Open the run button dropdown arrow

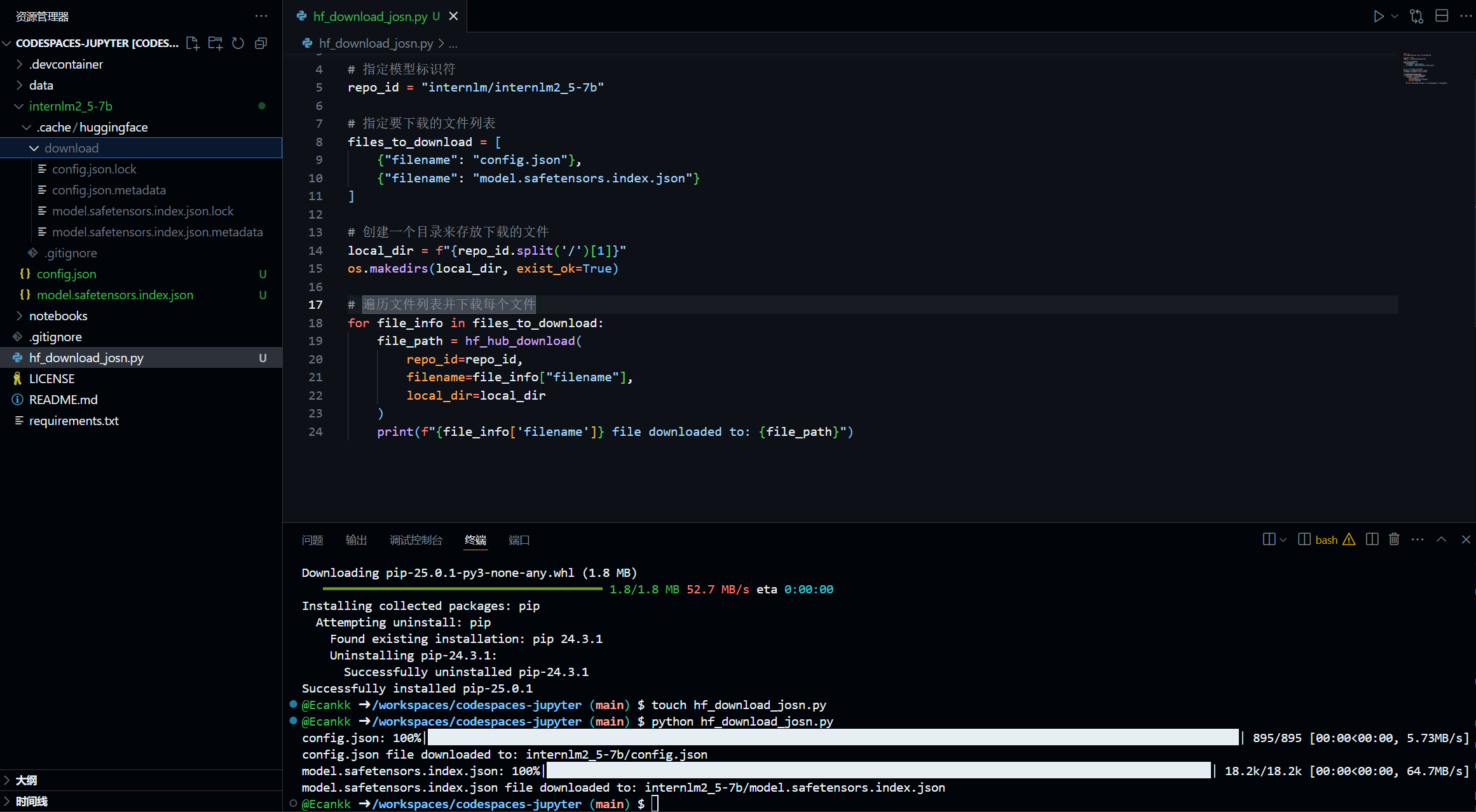coord(1394,17)
